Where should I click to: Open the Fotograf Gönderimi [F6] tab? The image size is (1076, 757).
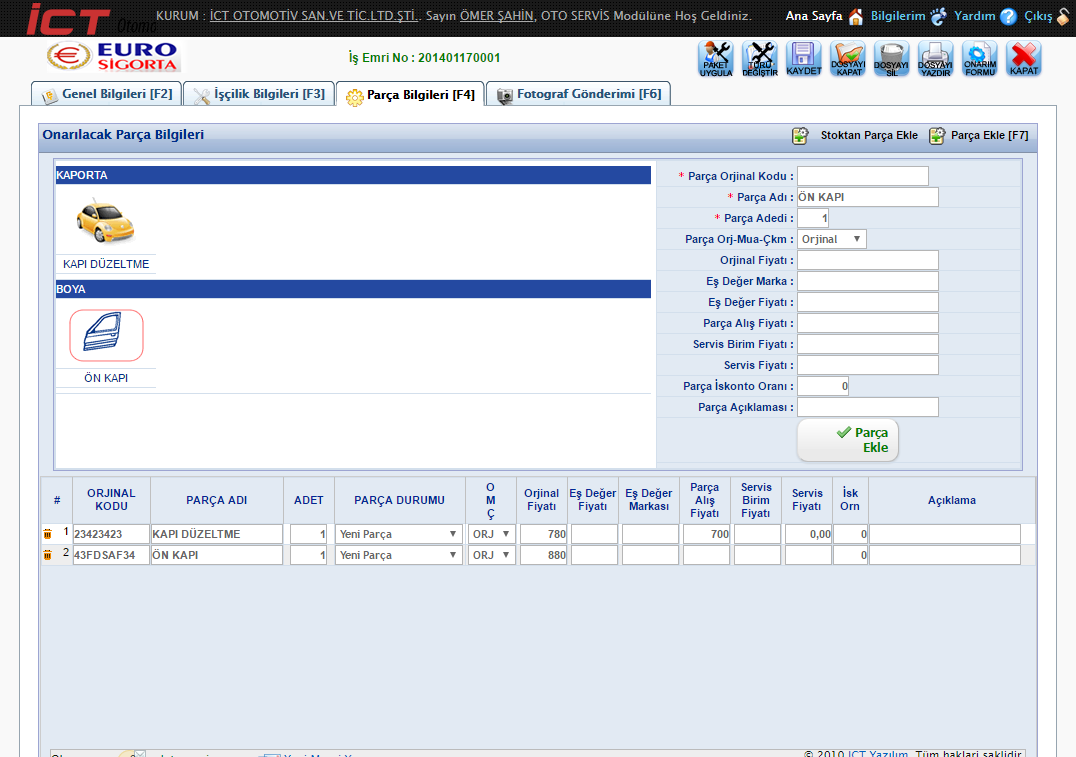[x=579, y=94]
